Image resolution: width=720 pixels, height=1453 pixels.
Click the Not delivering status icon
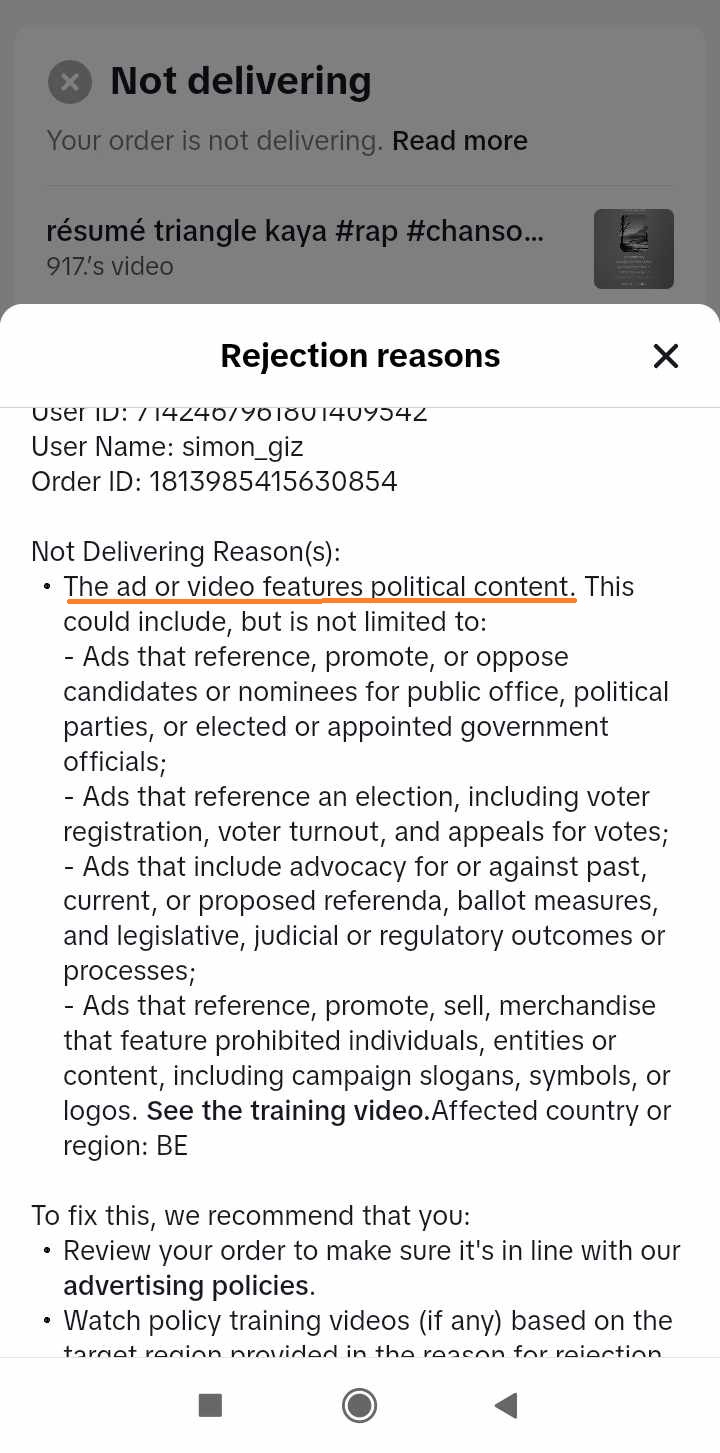pyautogui.click(x=70, y=82)
